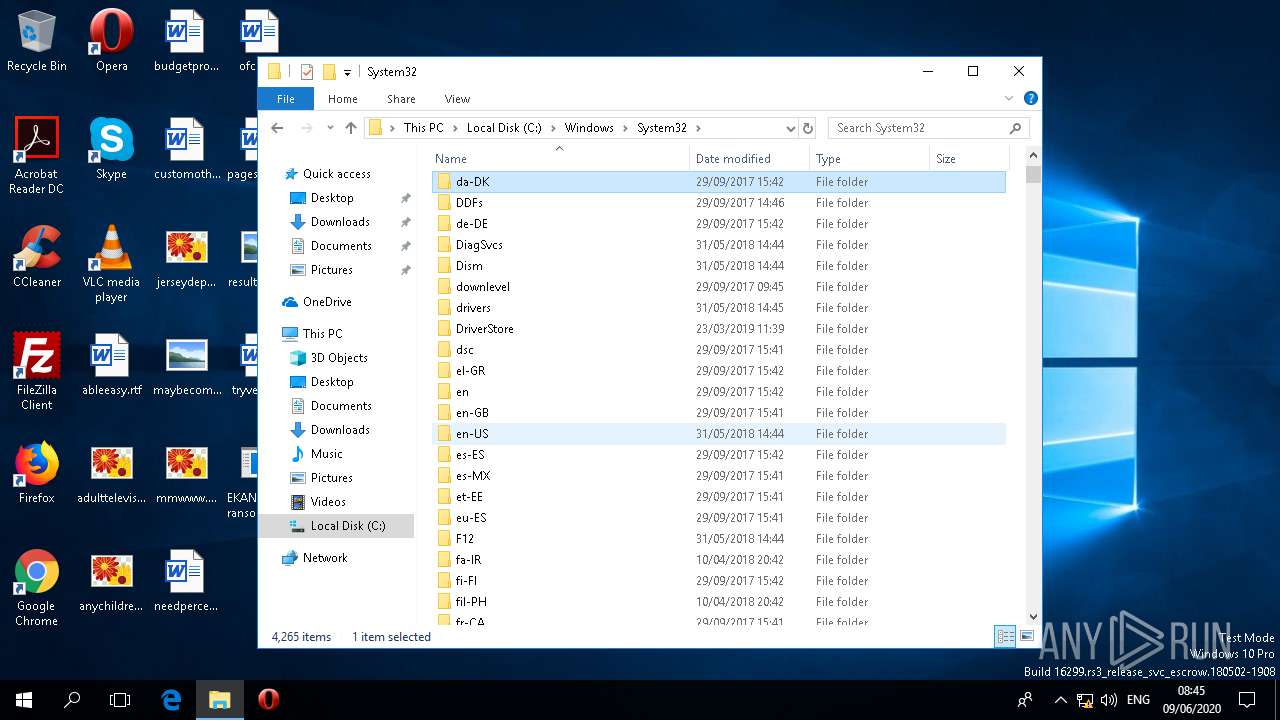
Task: Select OneDrive in navigation pane
Action: click(327, 302)
